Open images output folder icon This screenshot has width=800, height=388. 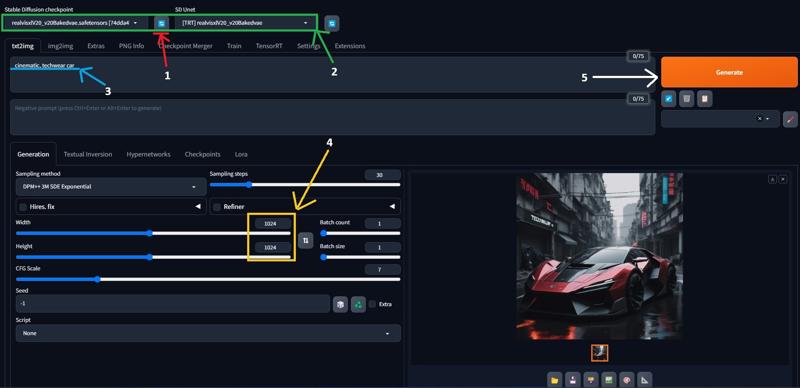coord(555,379)
